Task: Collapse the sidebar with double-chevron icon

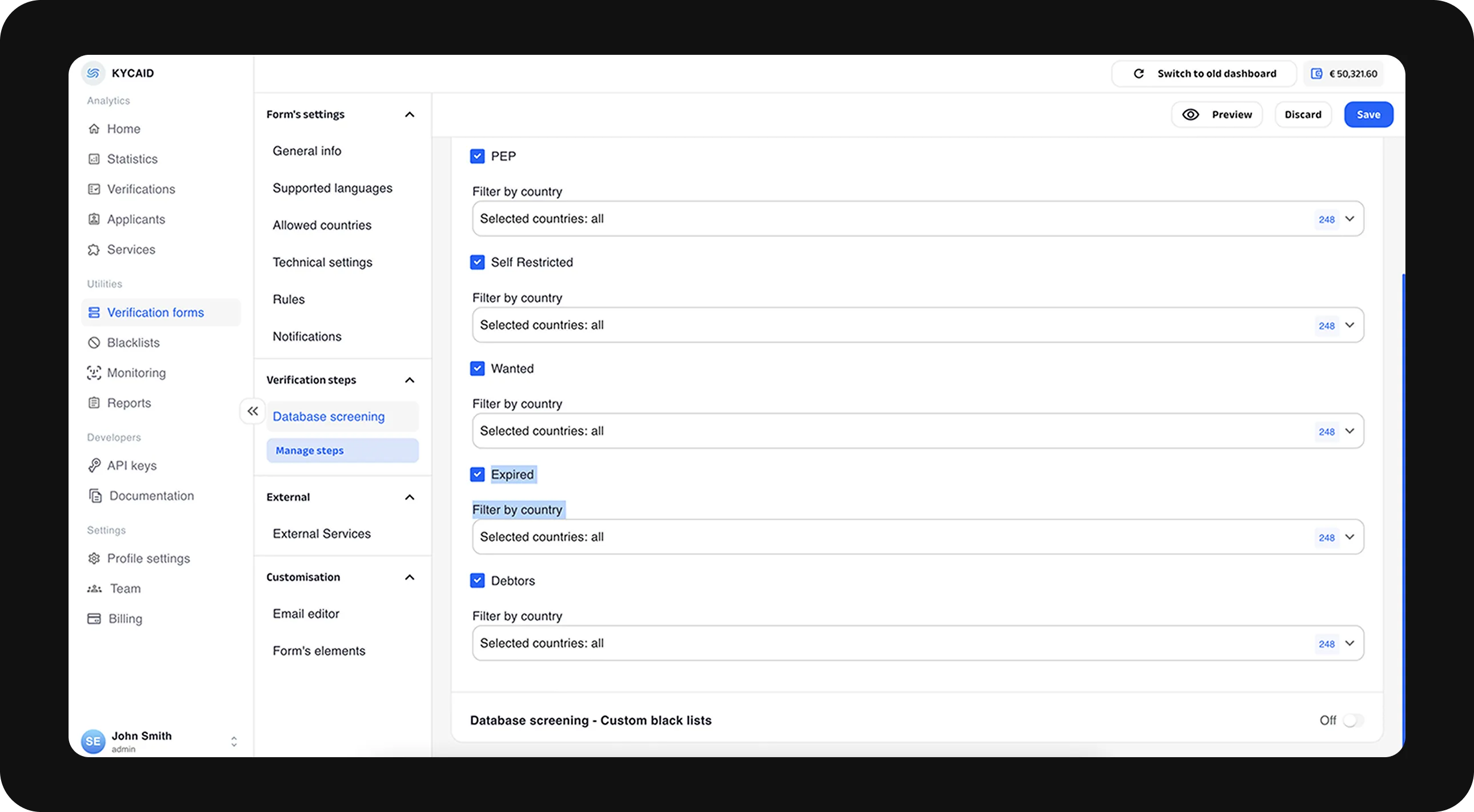Action: [x=253, y=411]
